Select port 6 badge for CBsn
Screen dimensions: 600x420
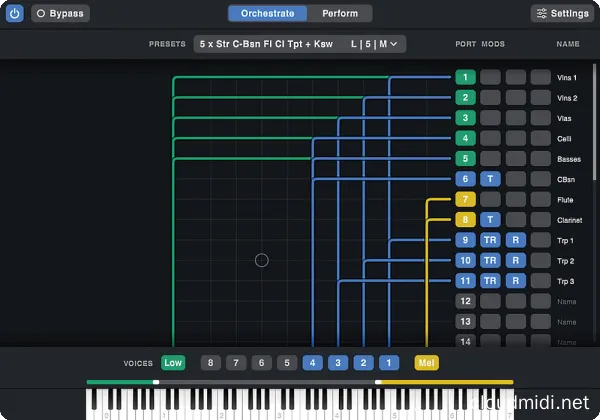tap(465, 179)
